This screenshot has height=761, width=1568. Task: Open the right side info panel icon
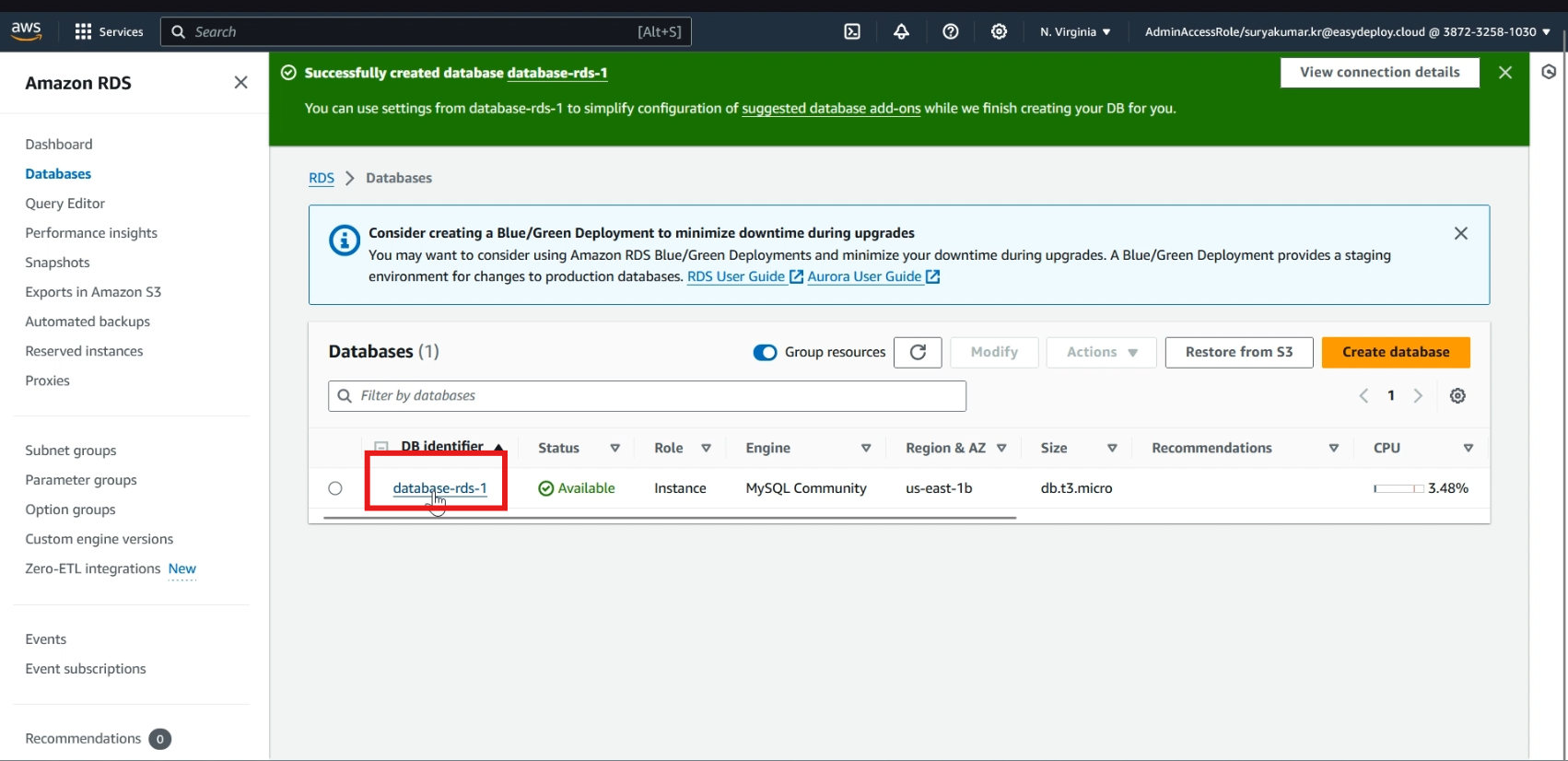(x=1549, y=72)
